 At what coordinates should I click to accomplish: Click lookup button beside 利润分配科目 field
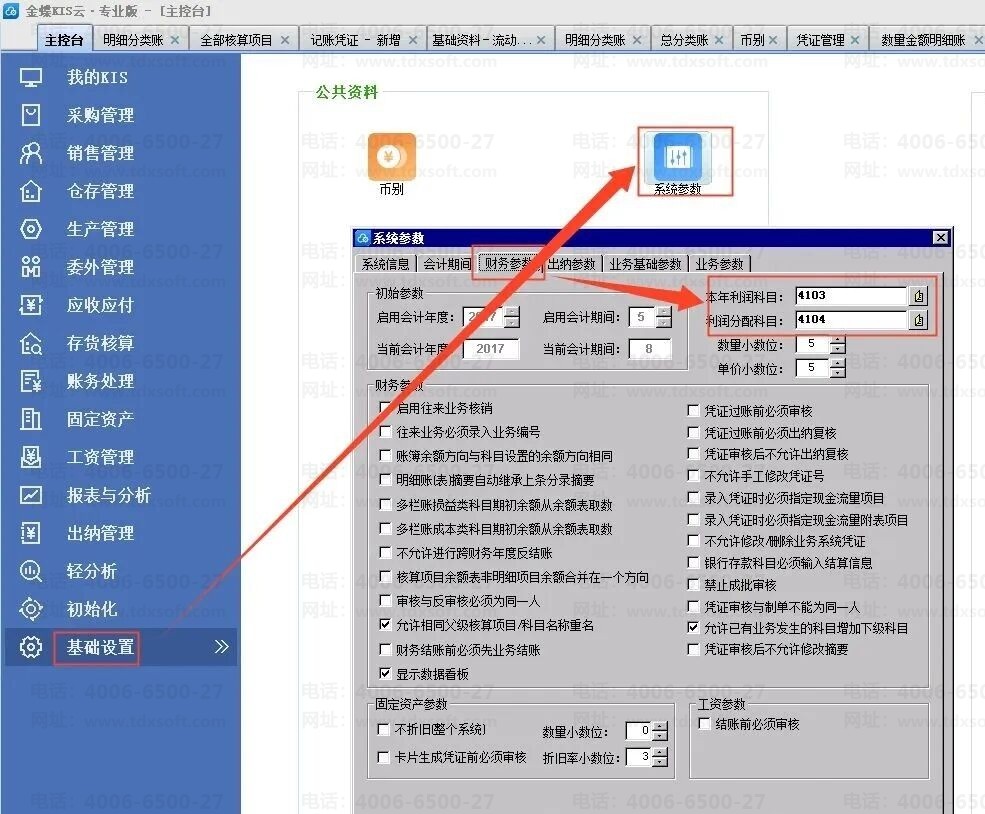[x=918, y=320]
